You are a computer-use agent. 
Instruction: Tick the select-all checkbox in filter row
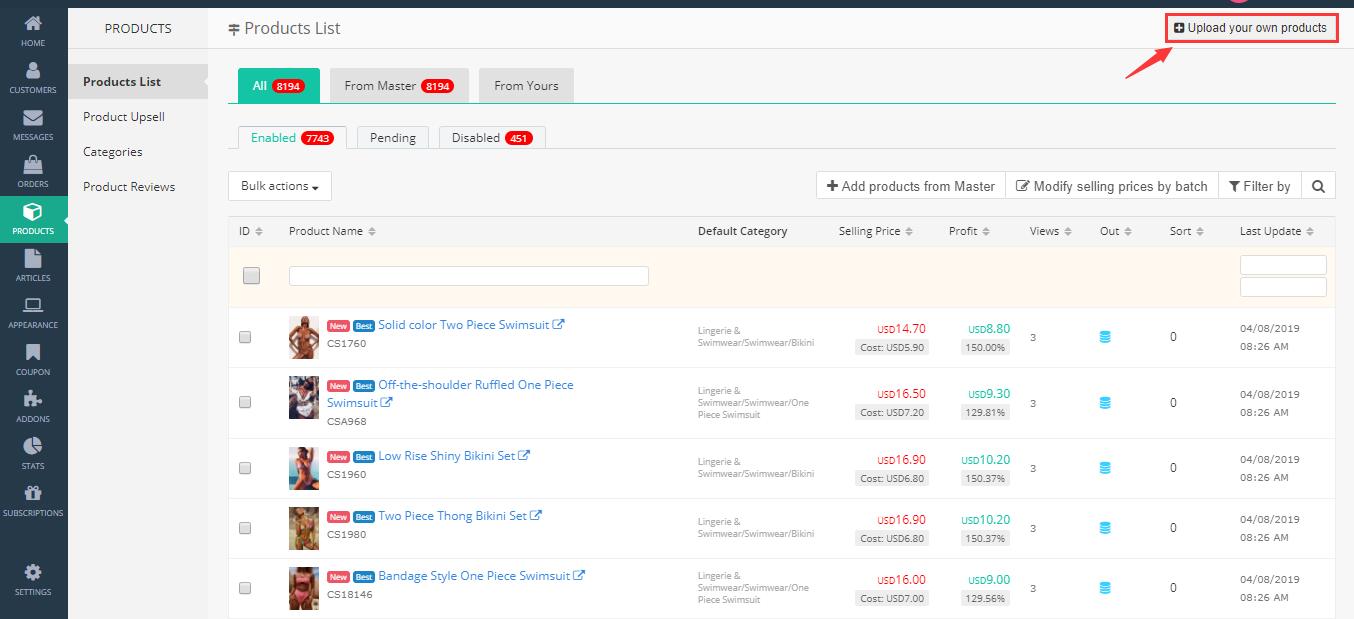tap(251, 276)
